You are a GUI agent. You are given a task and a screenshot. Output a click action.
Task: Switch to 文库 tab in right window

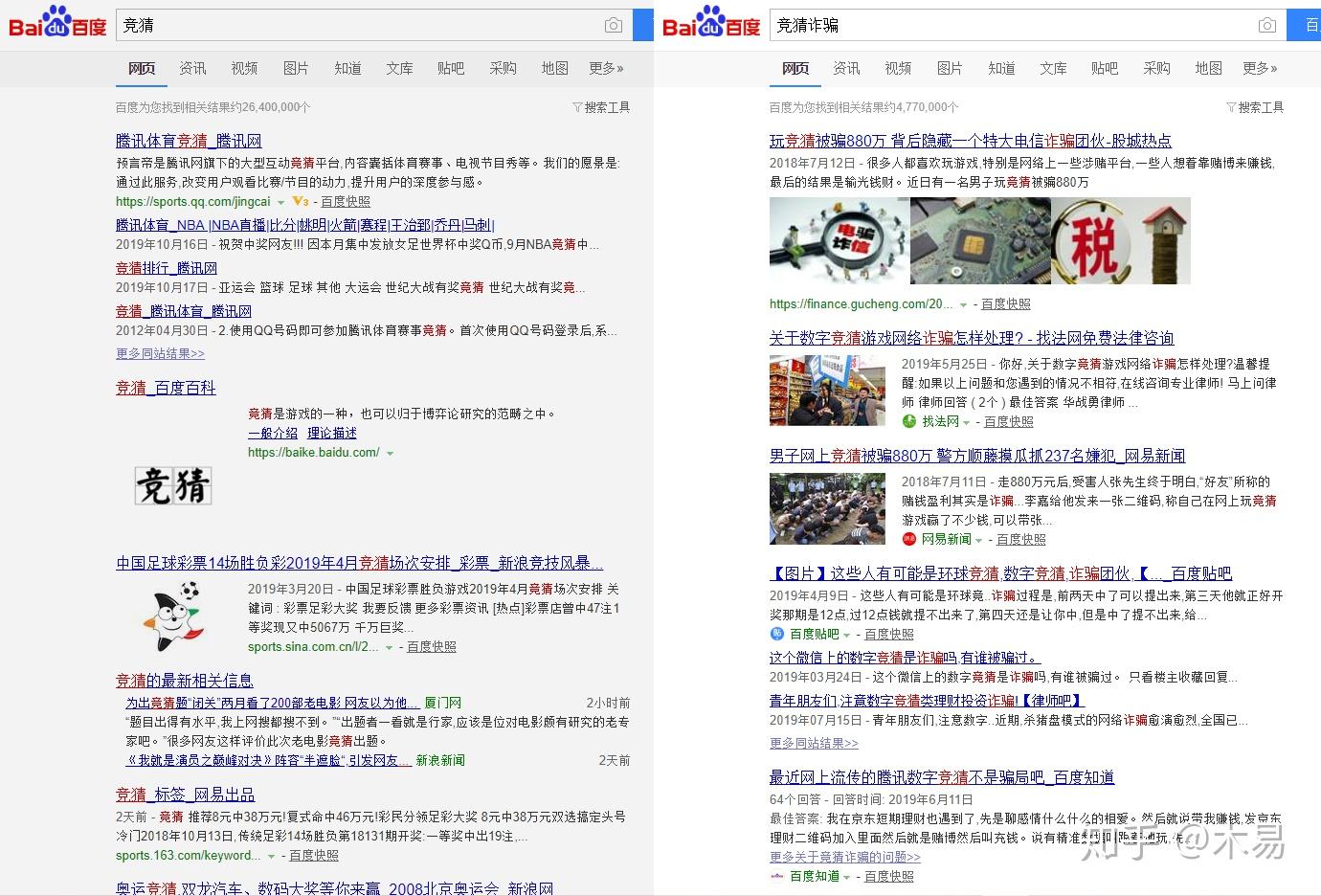[x=1053, y=68]
